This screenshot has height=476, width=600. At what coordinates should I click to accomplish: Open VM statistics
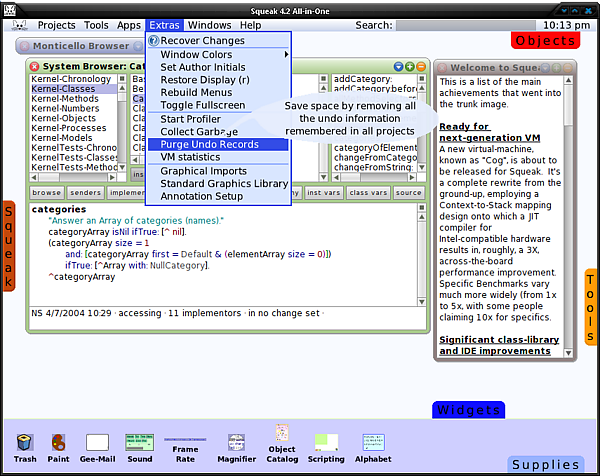(218, 157)
